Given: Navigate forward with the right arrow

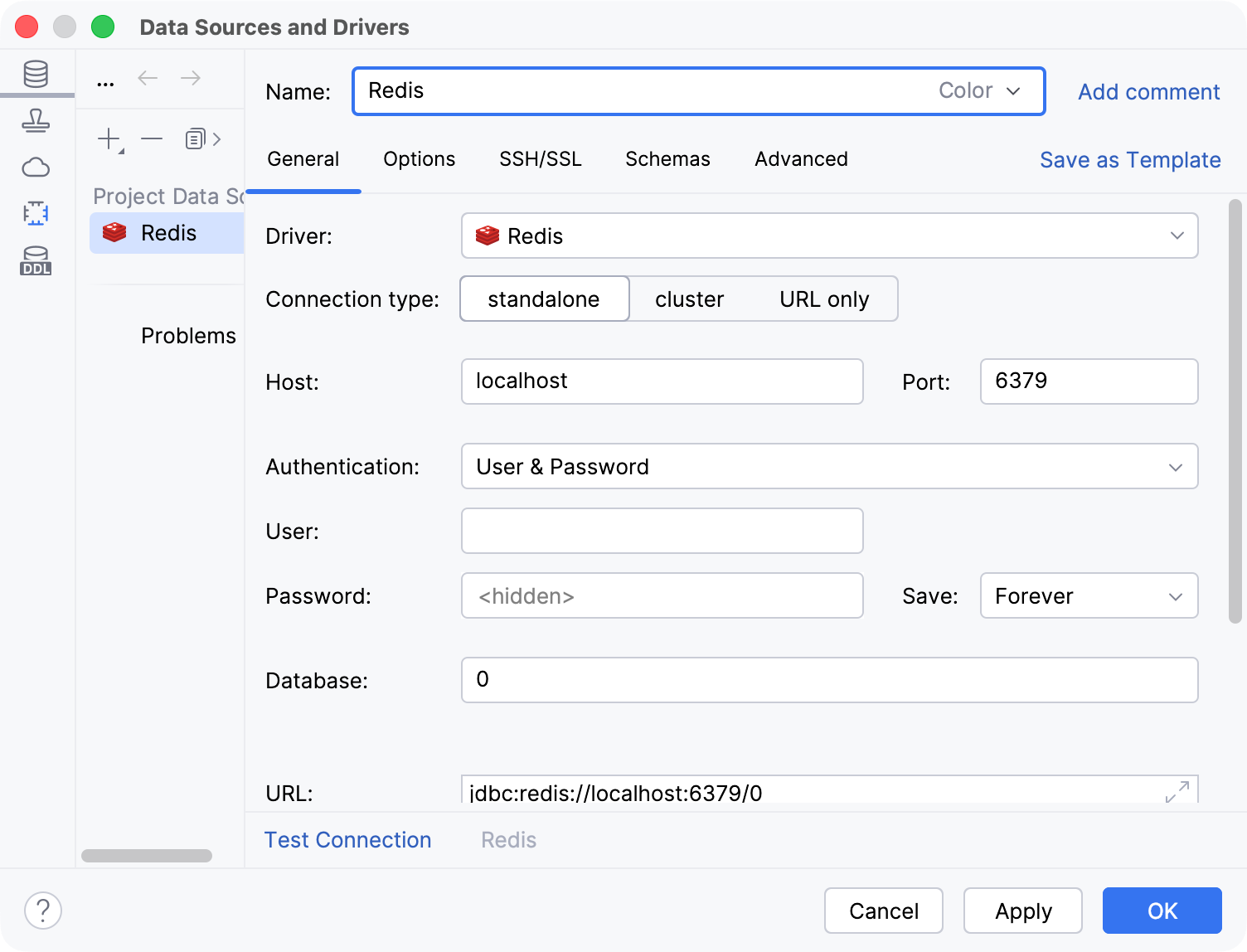Looking at the screenshot, I should point(191,78).
